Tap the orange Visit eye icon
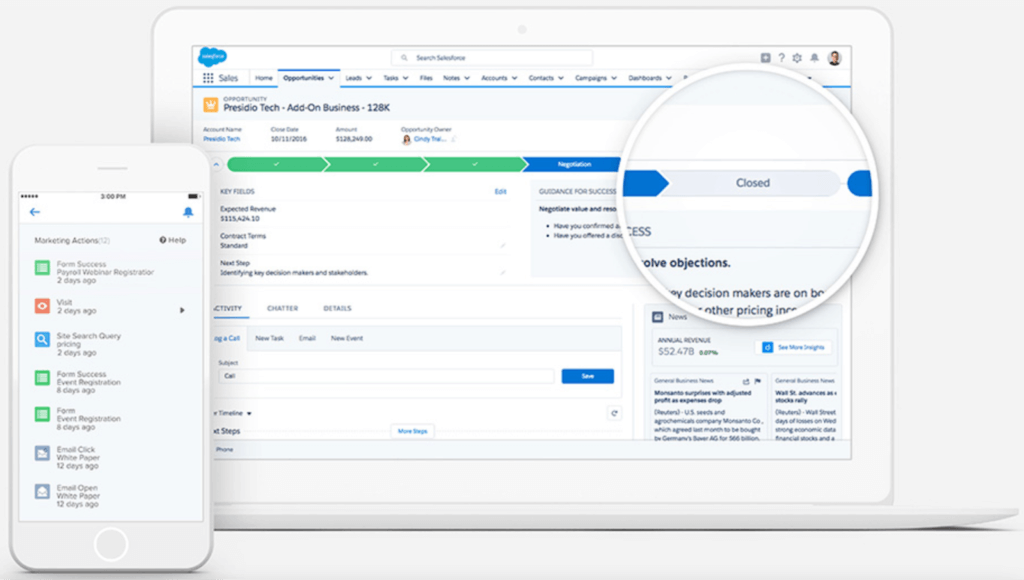The height and width of the screenshot is (580, 1024). coord(42,305)
